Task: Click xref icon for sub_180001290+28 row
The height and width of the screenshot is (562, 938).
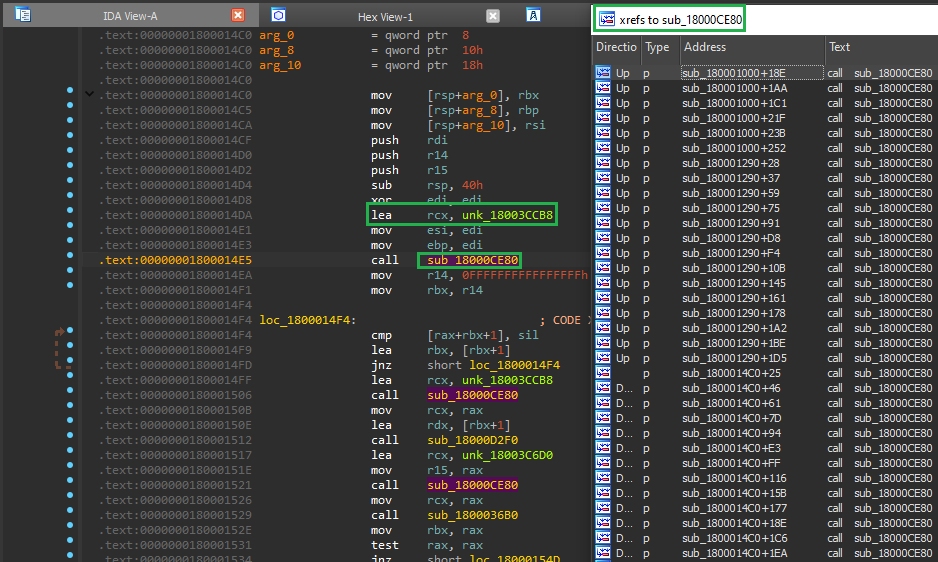Action: [x=603, y=163]
